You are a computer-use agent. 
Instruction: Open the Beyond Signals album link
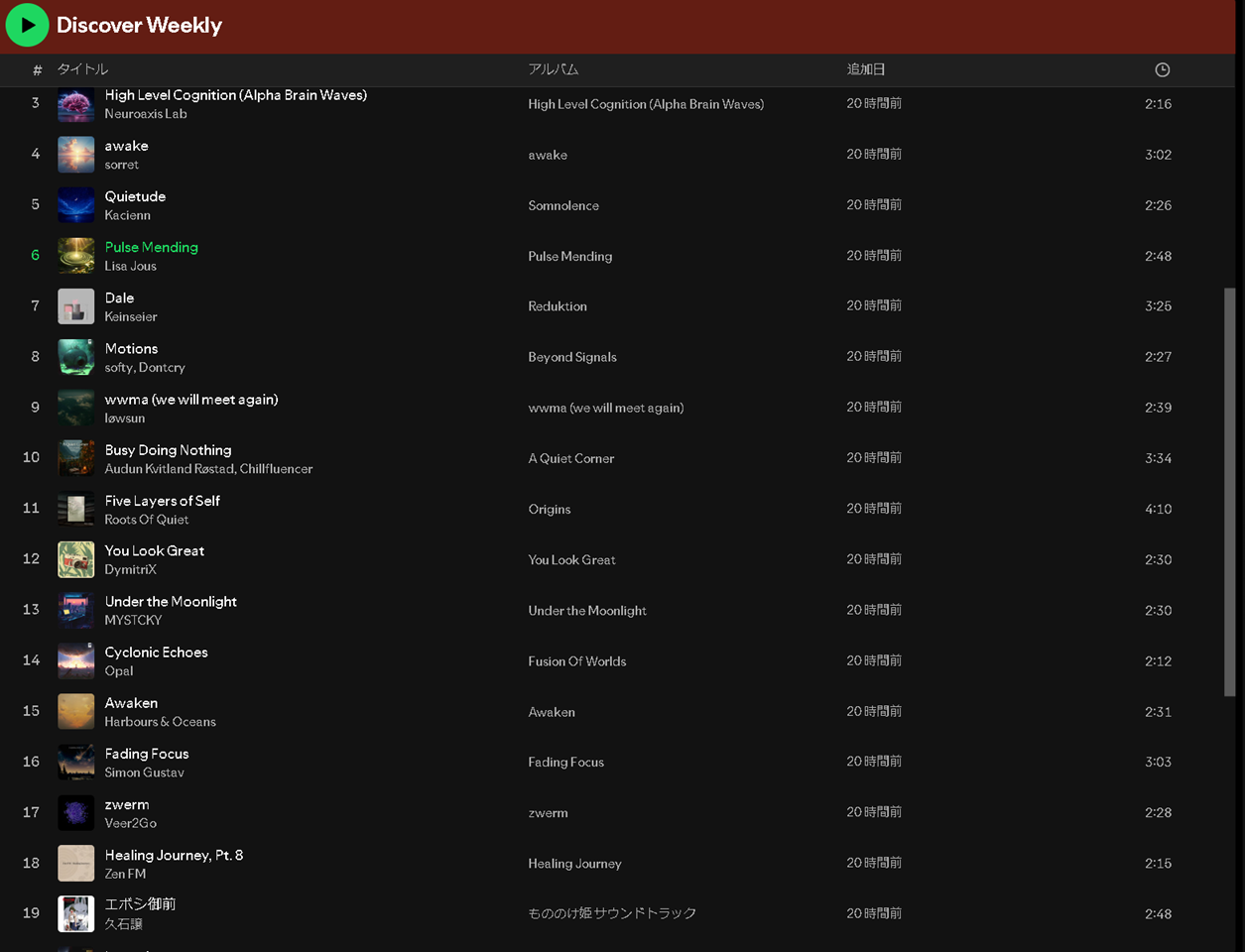point(572,357)
